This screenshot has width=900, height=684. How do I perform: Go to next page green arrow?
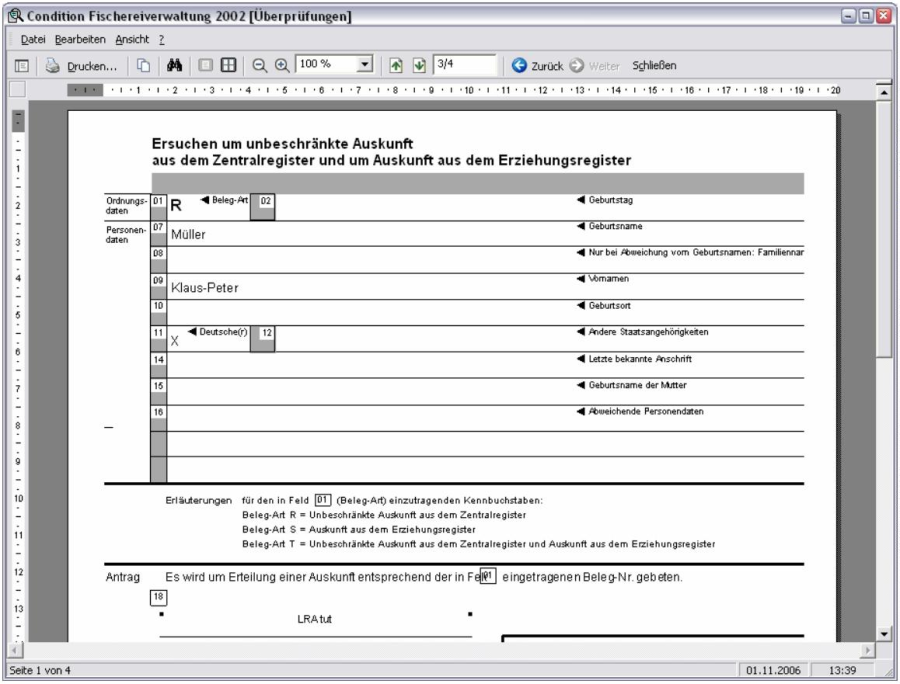click(x=418, y=66)
